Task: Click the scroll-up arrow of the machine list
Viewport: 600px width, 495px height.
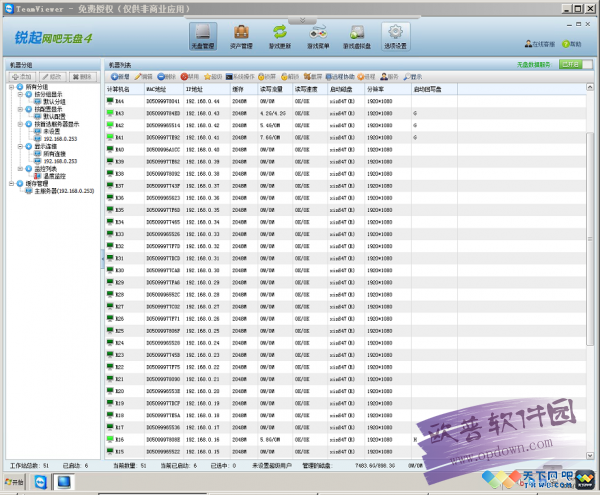Action: coord(590,87)
